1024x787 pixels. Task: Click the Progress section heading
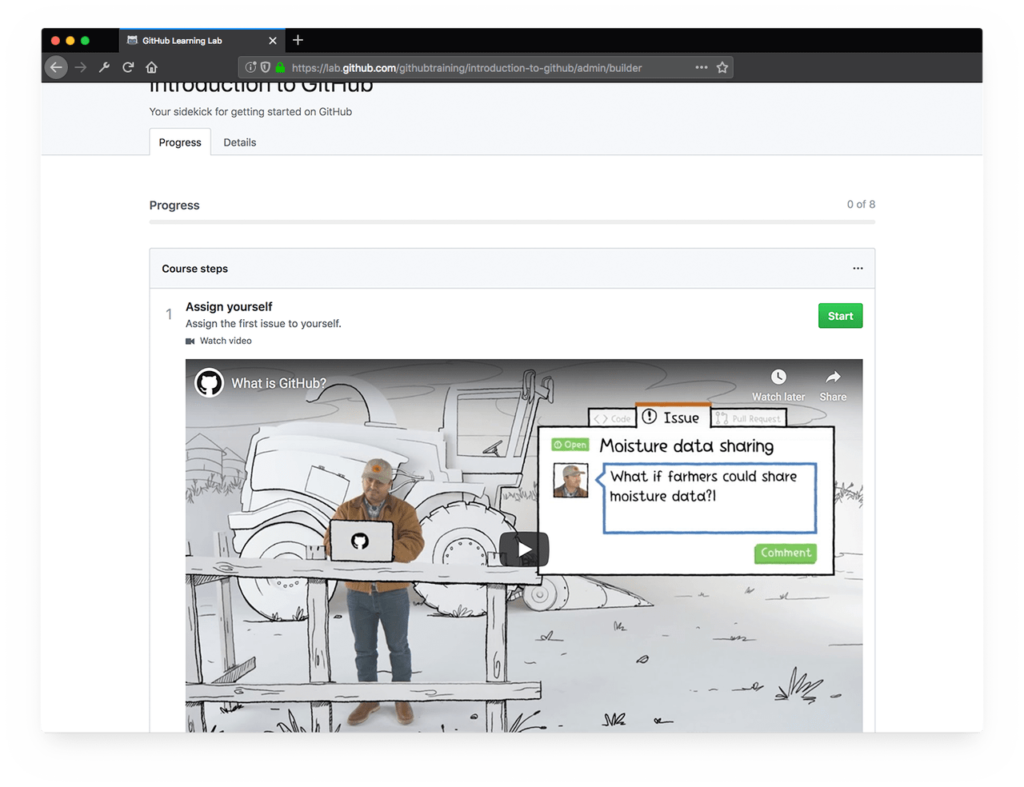click(174, 205)
